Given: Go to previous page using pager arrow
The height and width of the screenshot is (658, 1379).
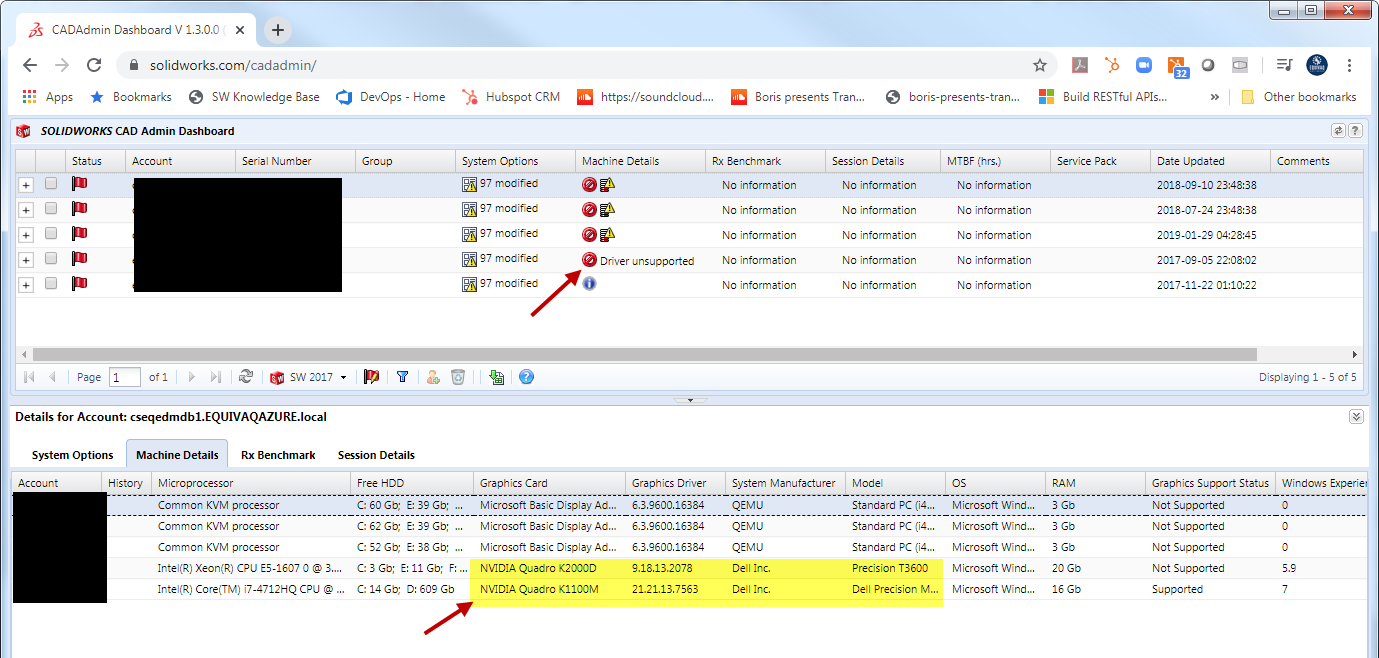Looking at the screenshot, I should pyautogui.click(x=52, y=377).
